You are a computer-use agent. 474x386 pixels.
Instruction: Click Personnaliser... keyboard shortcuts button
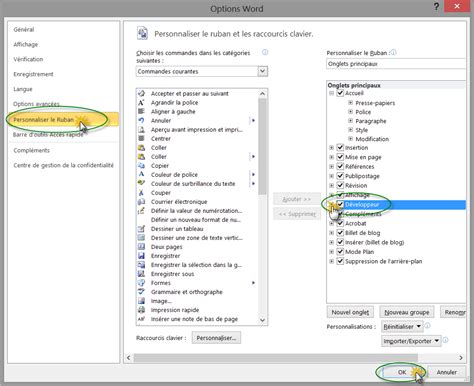[216, 338]
